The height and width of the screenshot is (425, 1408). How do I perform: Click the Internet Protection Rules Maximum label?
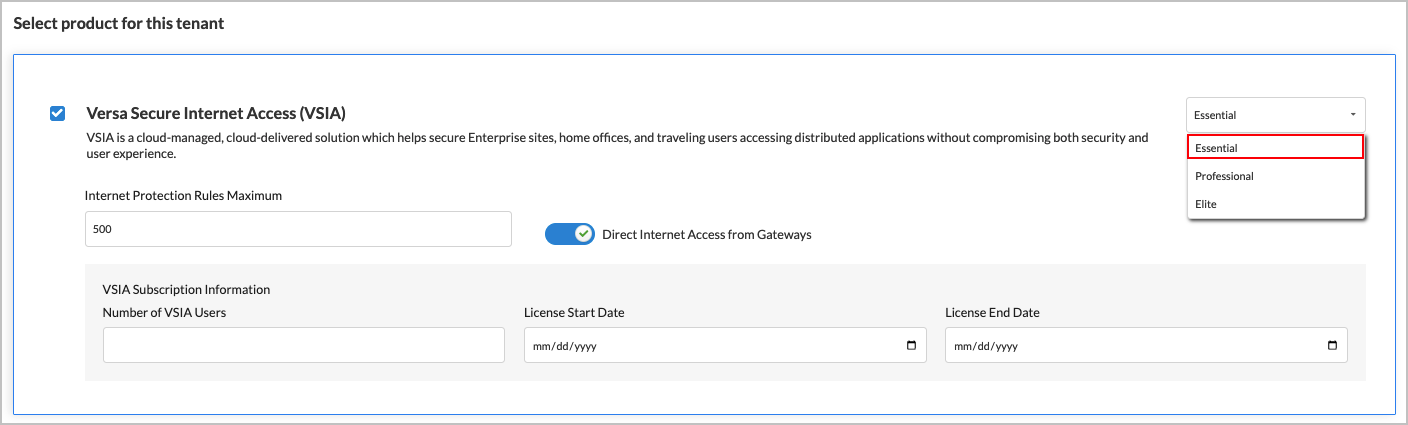click(x=183, y=196)
